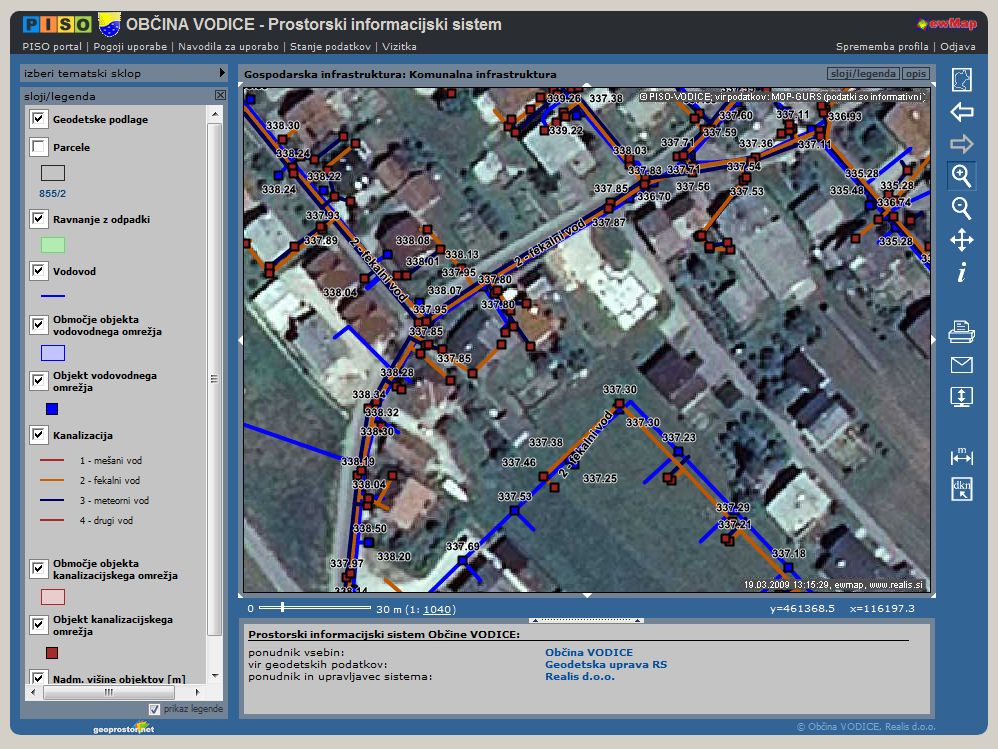Open Navodila za uporabo
Screen dimensions: 998x749
[x=229, y=46]
